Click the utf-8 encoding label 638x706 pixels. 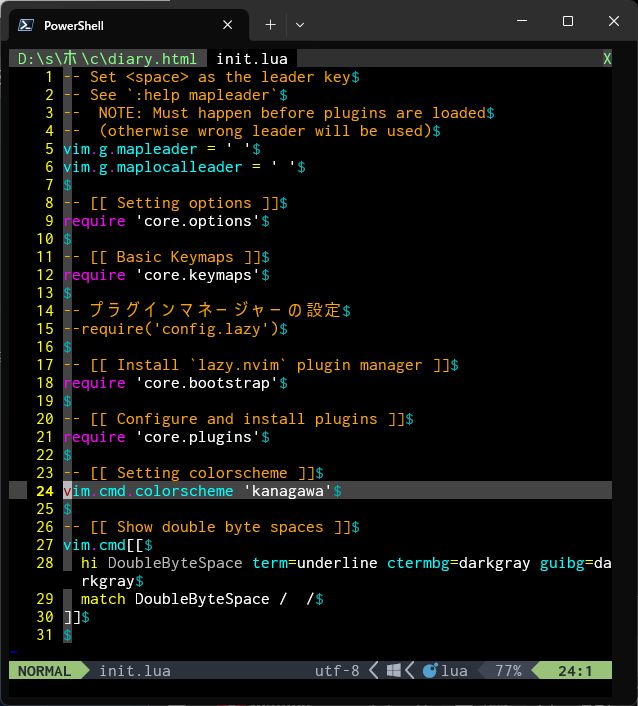coord(337,671)
